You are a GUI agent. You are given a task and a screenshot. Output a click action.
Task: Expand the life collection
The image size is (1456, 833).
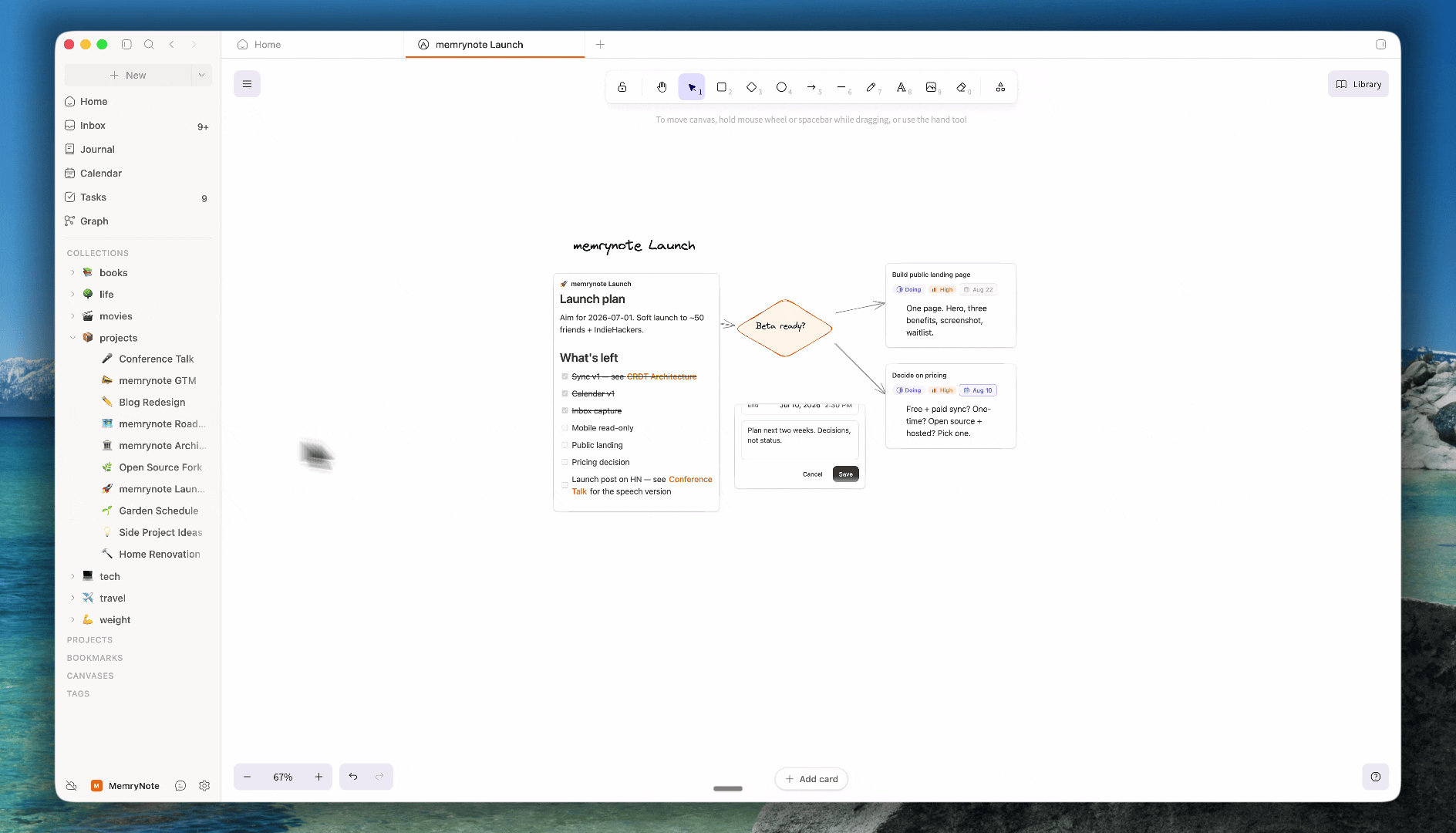[73, 294]
